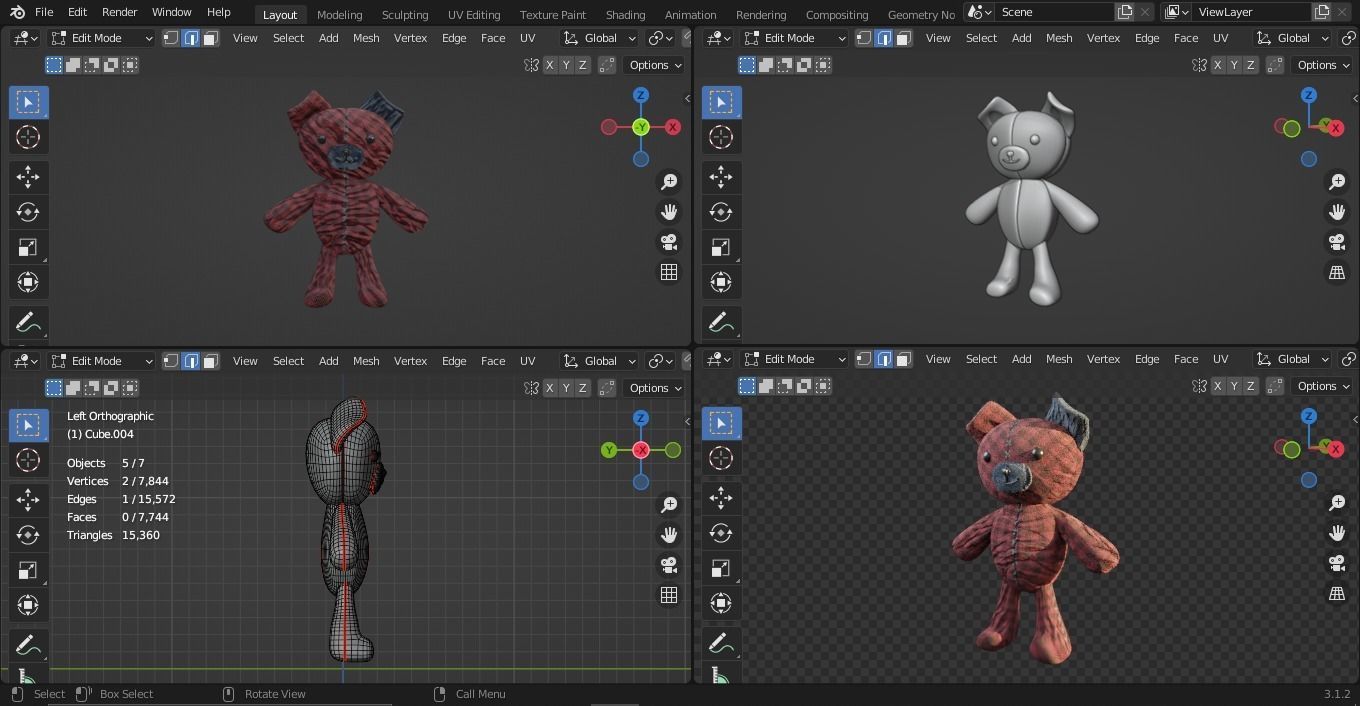1360x706 pixels.
Task: Select the Select Box tool in top-right viewport
Action: click(721, 102)
